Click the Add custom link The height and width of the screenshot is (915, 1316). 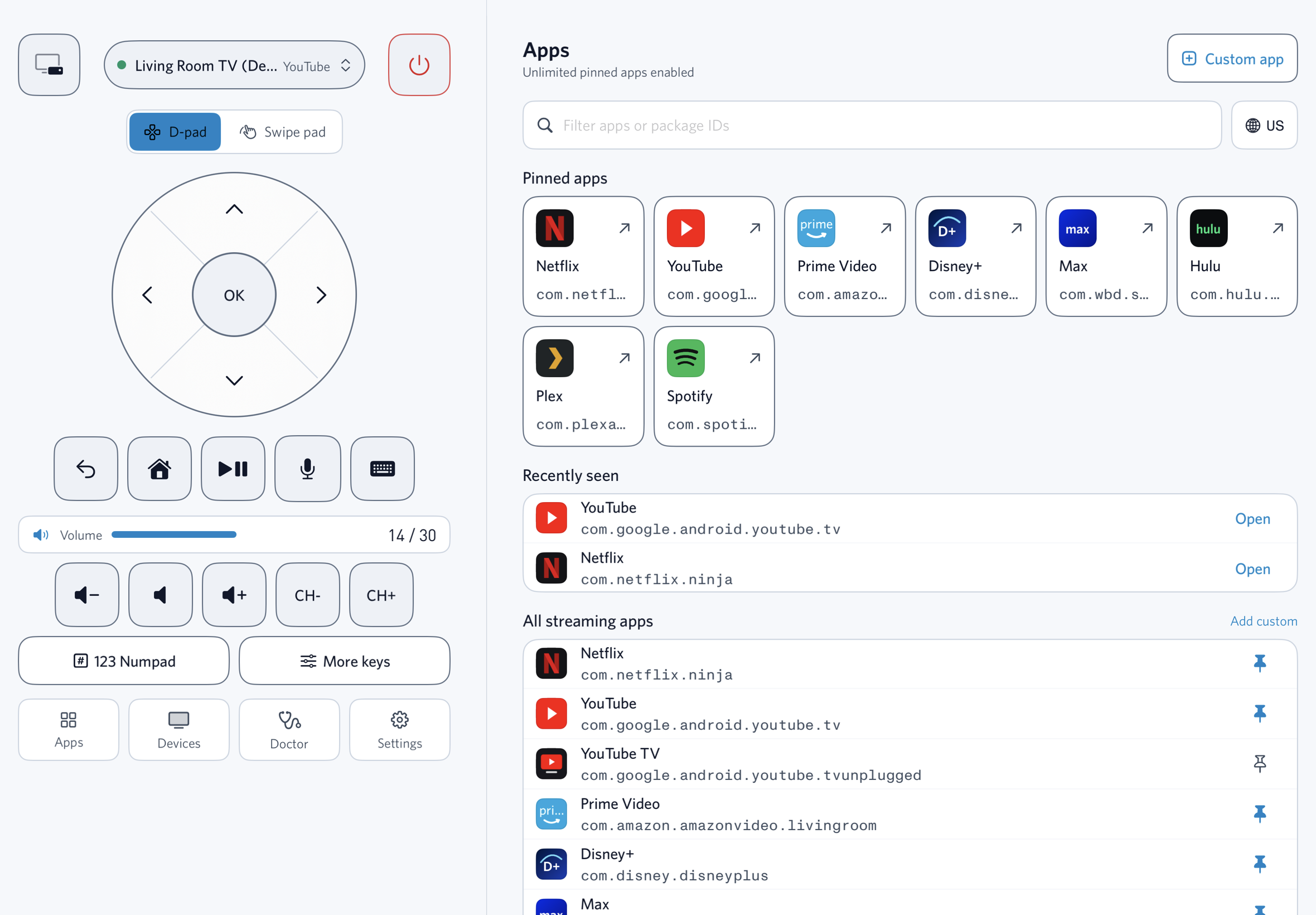1263,621
